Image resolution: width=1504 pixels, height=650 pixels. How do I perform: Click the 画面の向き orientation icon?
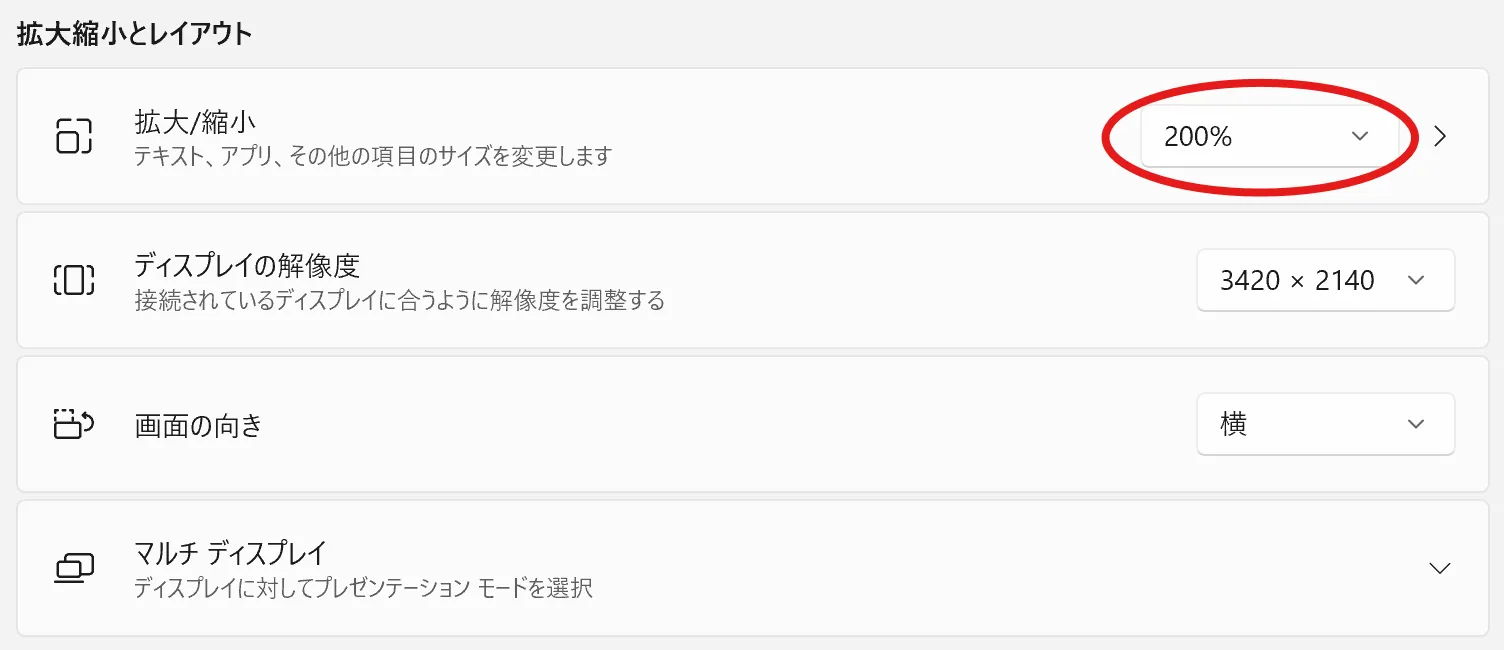point(73,424)
